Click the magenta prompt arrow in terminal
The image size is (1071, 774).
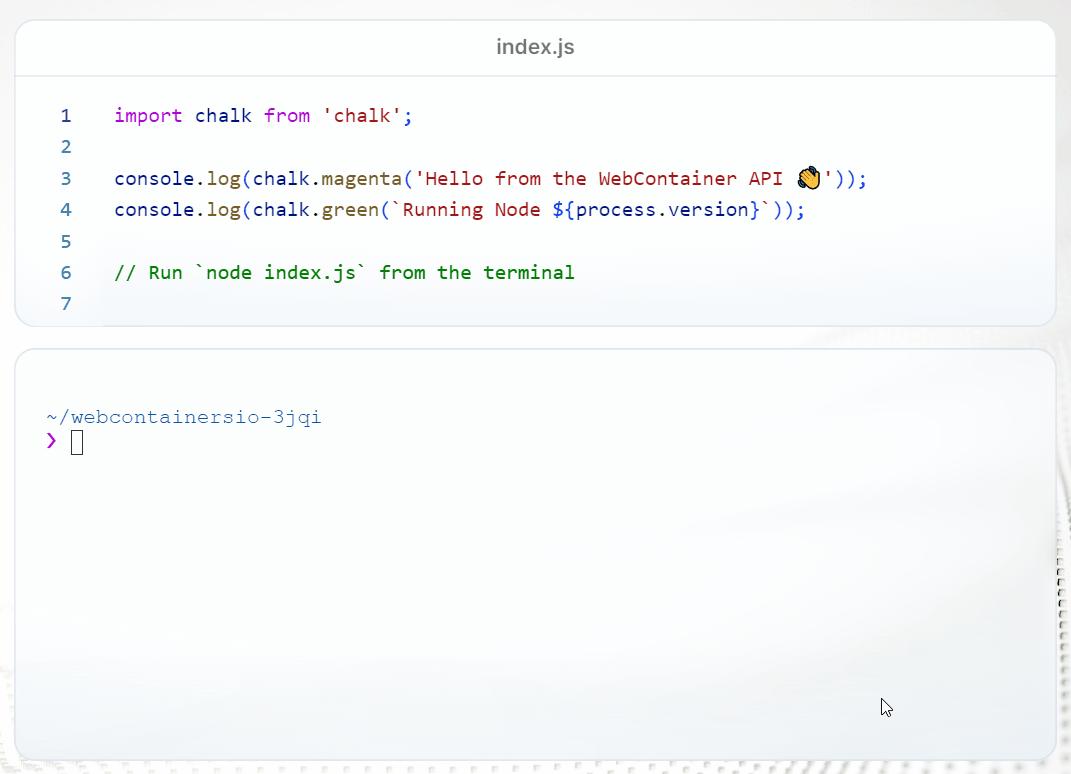click(49, 440)
